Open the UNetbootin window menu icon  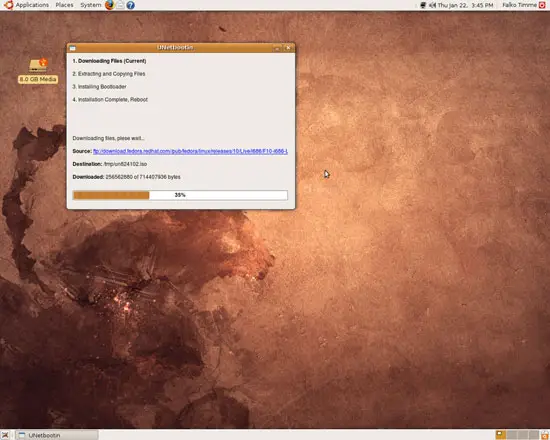(73, 48)
